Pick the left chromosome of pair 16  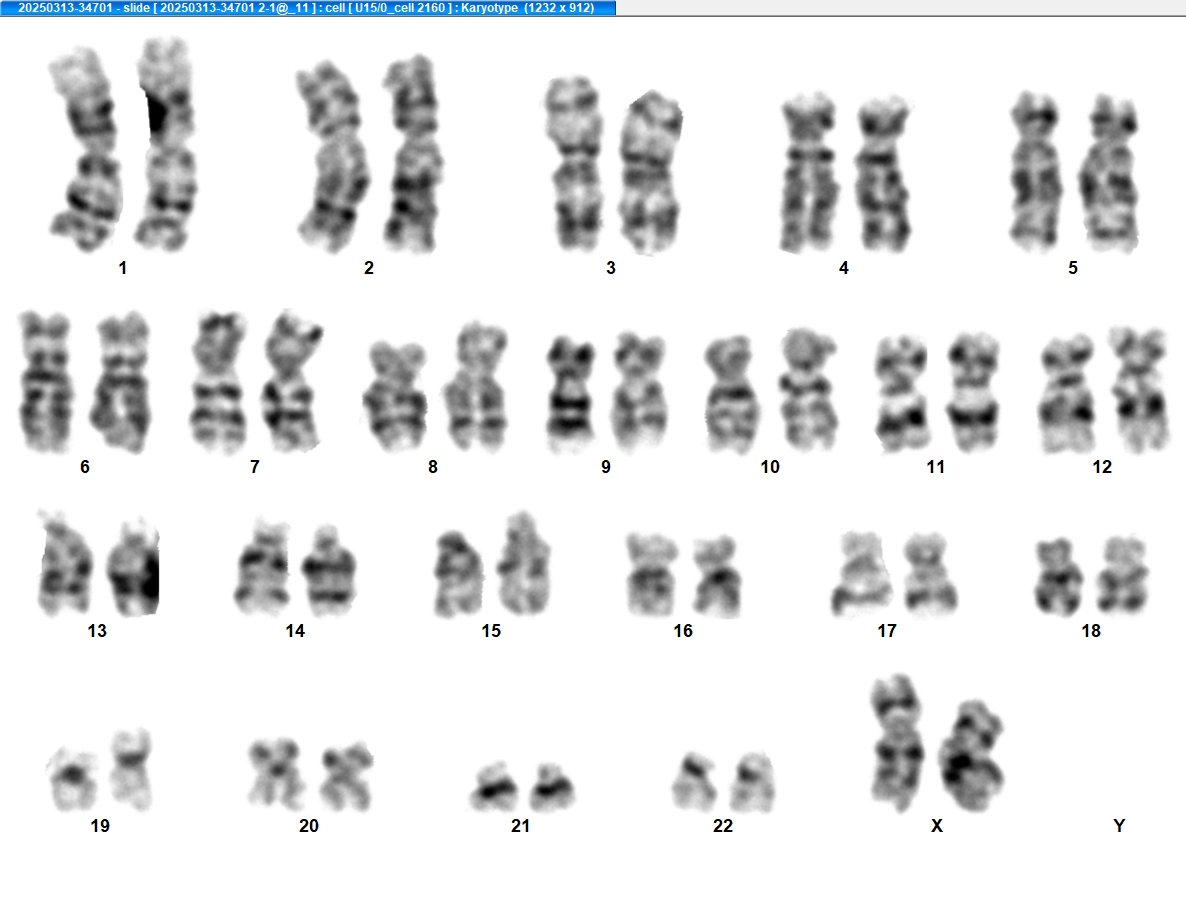click(653, 575)
